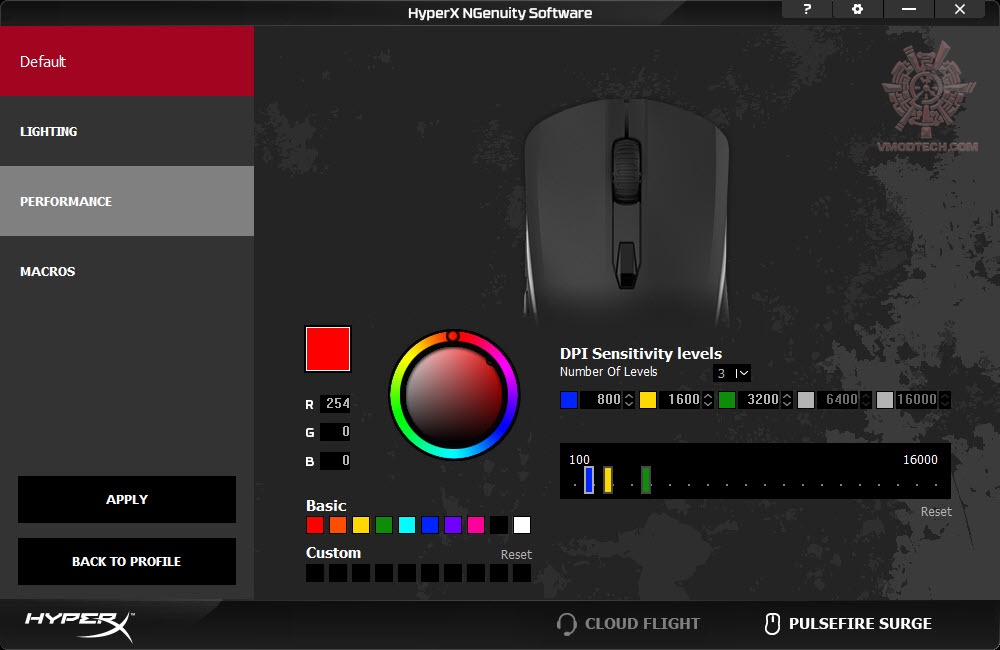Reset the custom colors

pyautogui.click(x=516, y=554)
